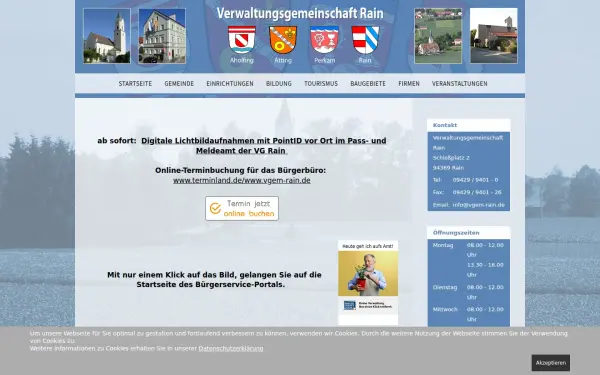Viewport: 600px width, 375px height.
Task: Click the fax number 09429 / 9401 - 26
Action: tap(477, 192)
